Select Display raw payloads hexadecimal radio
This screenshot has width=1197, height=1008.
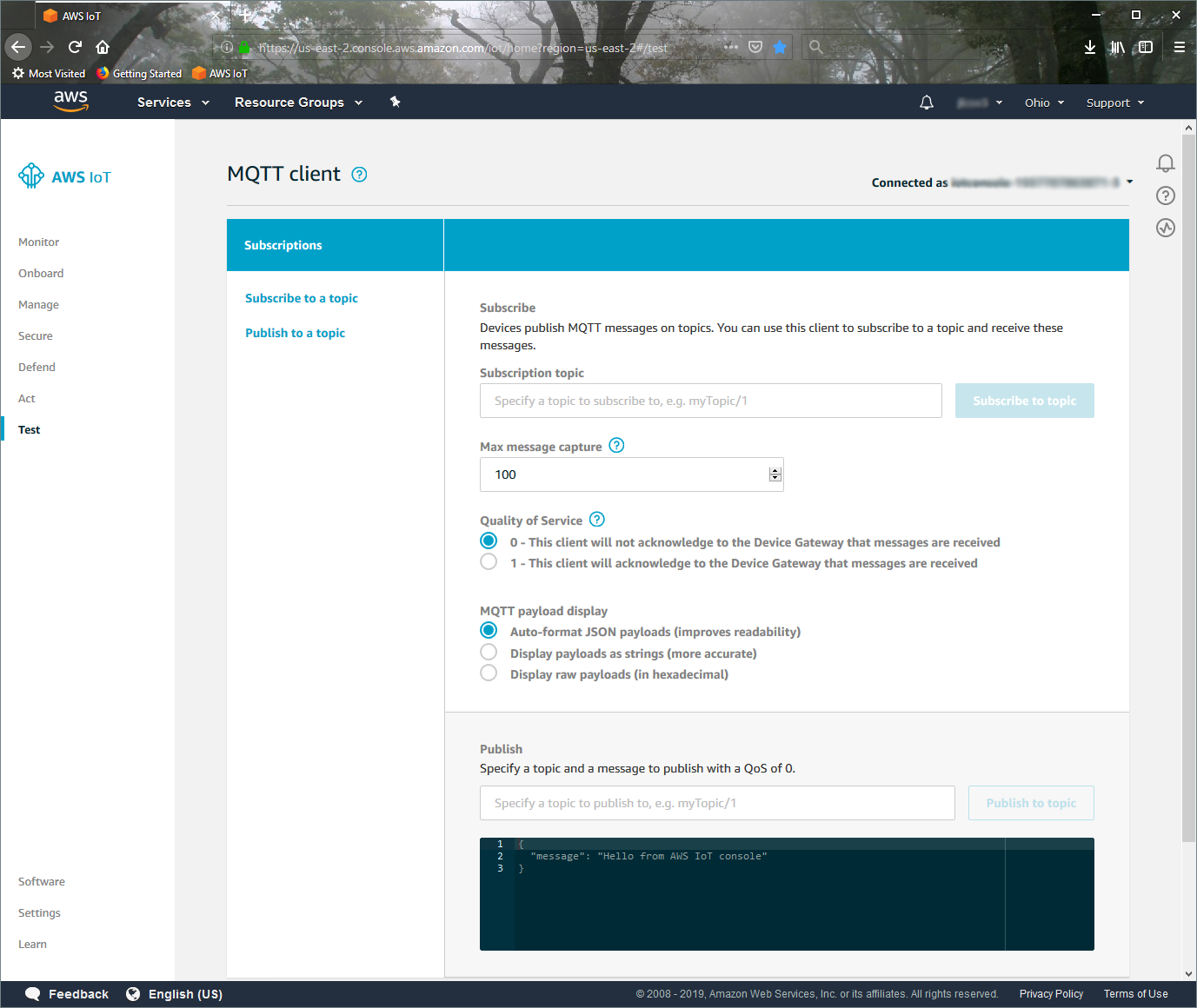[x=489, y=673]
